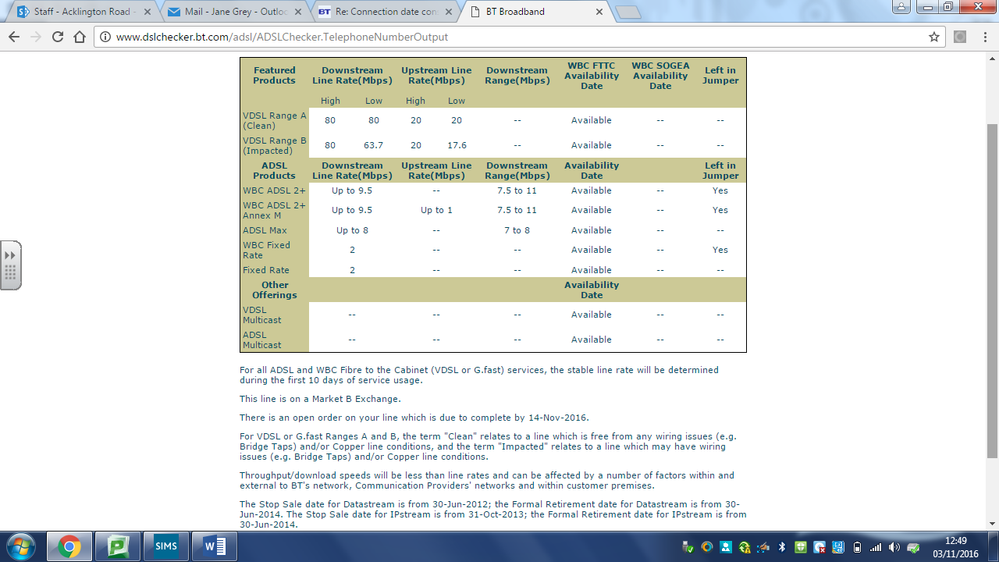Image resolution: width=999 pixels, height=562 pixels.
Task: Close the Staff - Acklington Road tab
Action: click(x=147, y=11)
